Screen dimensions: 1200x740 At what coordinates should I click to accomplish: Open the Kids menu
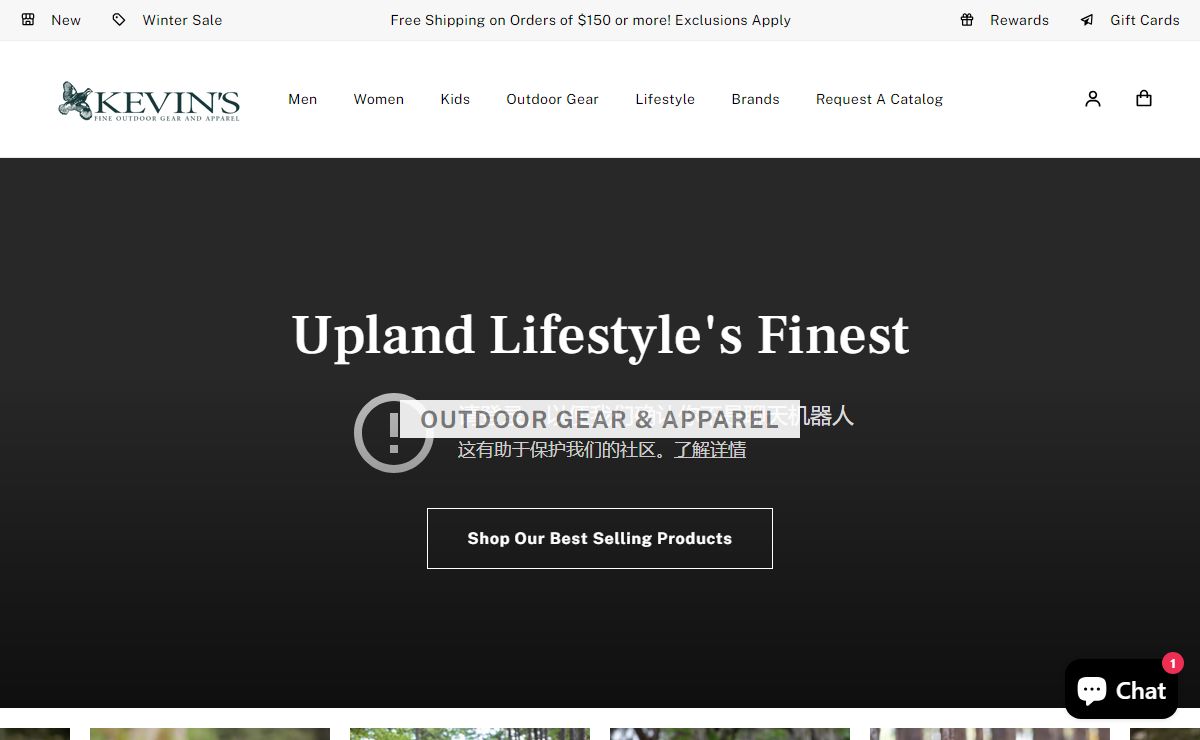455,99
